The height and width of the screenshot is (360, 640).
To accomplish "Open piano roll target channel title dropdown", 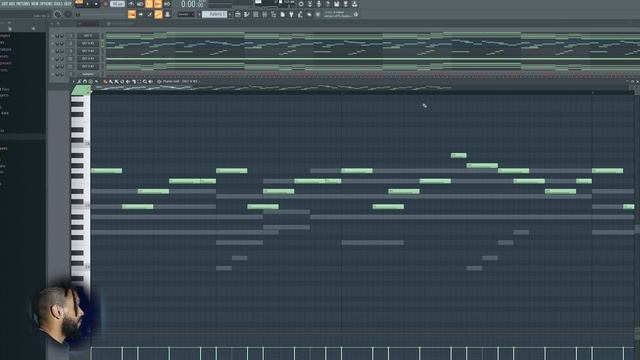I will (180, 82).
